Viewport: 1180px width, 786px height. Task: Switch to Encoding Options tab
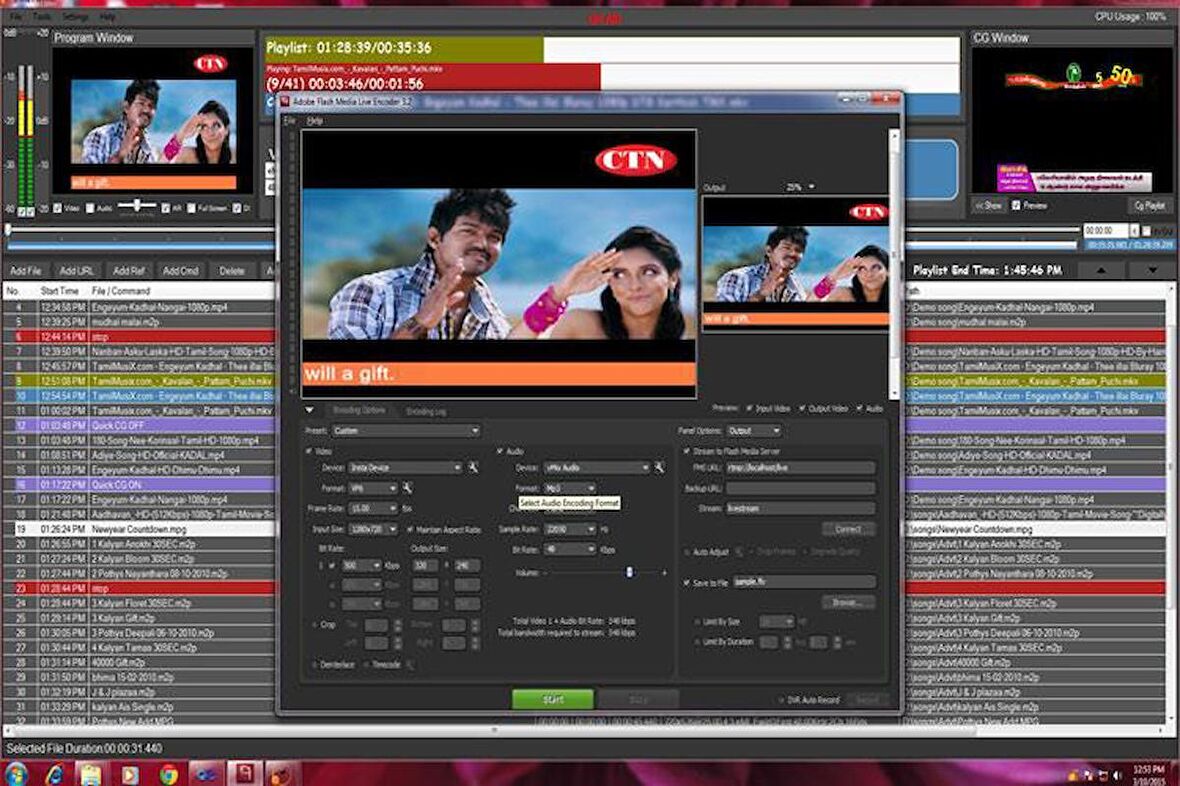[359, 410]
